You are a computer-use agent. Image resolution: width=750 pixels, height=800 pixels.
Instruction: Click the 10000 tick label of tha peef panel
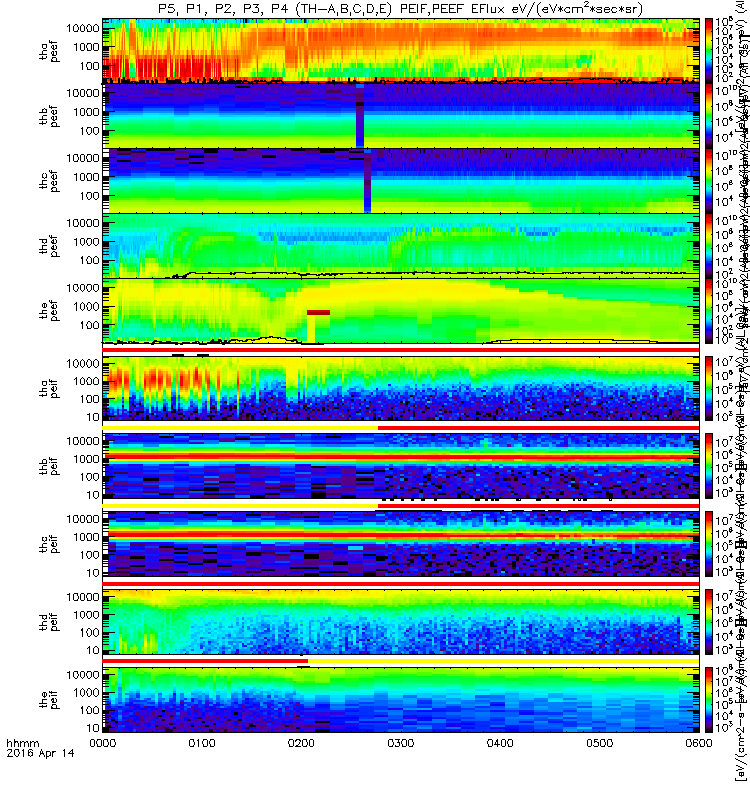click(83, 29)
